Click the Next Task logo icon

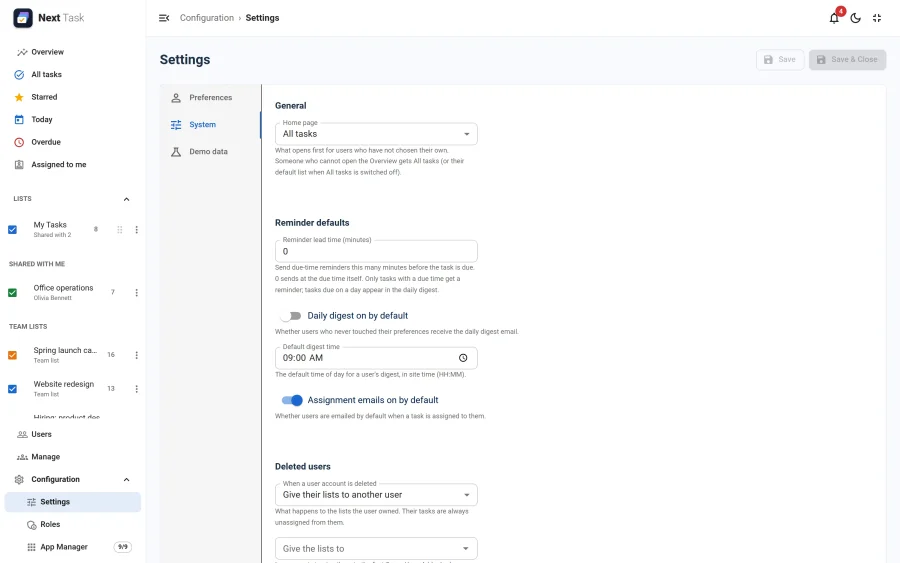pyautogui.click(x=23, y=18)
